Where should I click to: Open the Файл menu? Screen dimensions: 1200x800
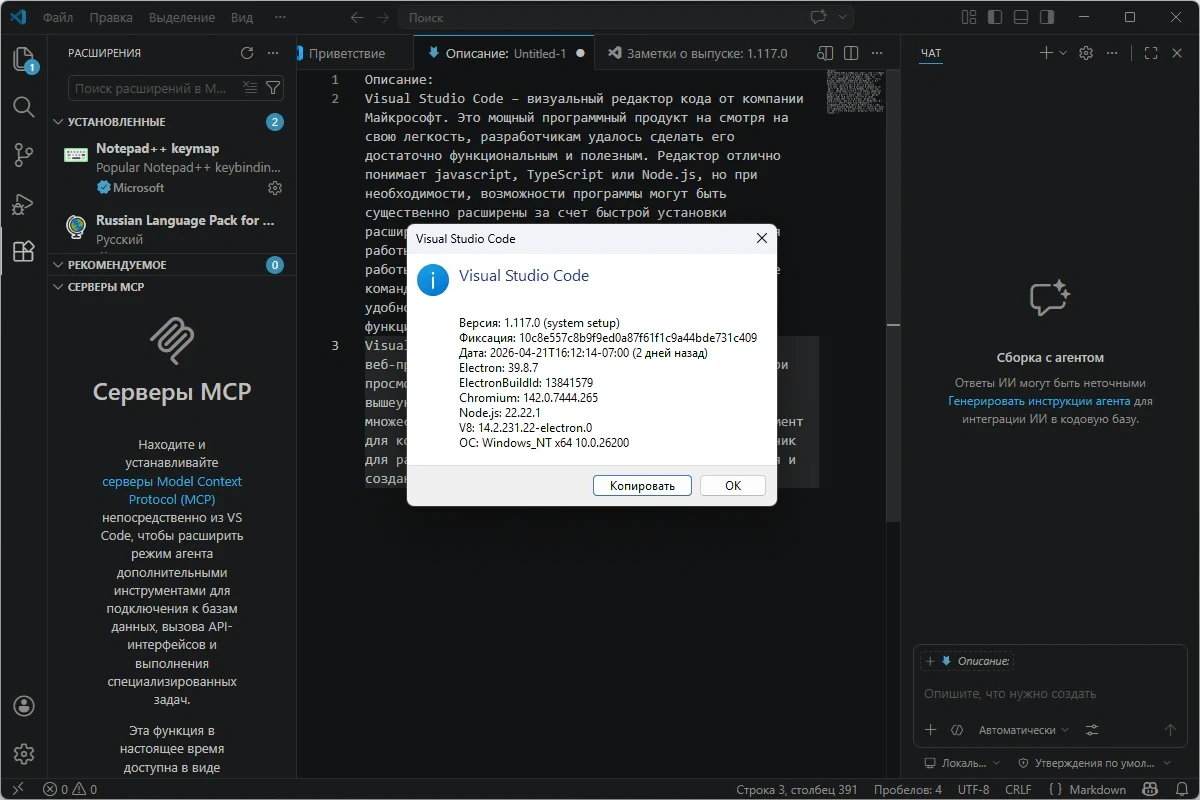(58, 17)
